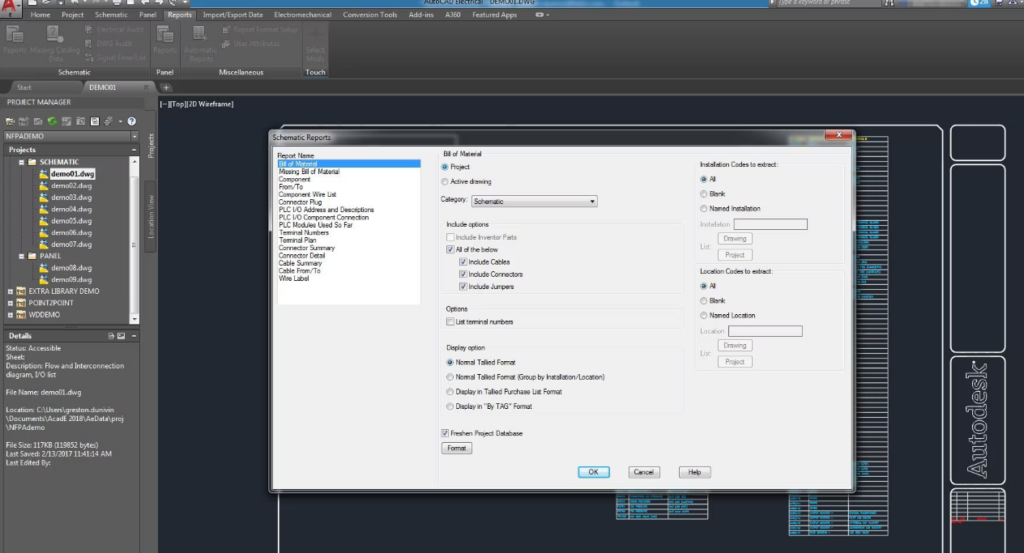Collapse the SCHEMATIC folder node
This screenshot has height=553, width=1024.
point(22,162)
